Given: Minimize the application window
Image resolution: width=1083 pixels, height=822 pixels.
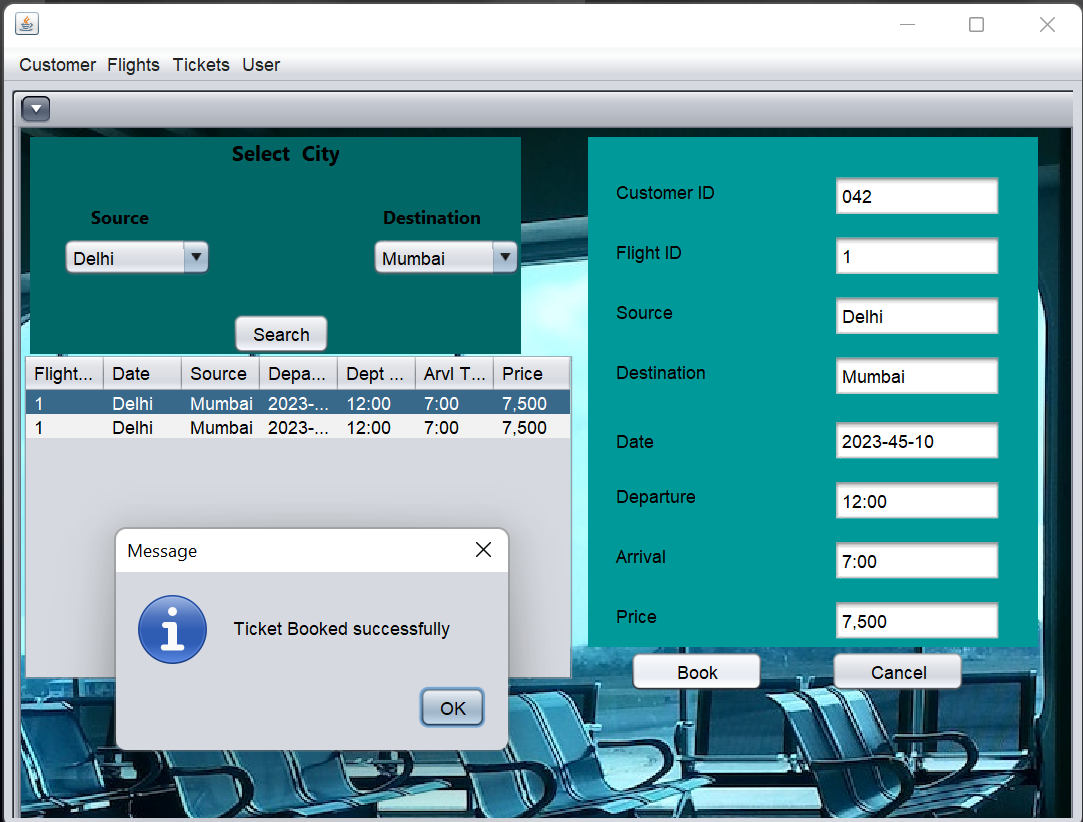Looking at the screenshot, I should click(x=907, y=25).
